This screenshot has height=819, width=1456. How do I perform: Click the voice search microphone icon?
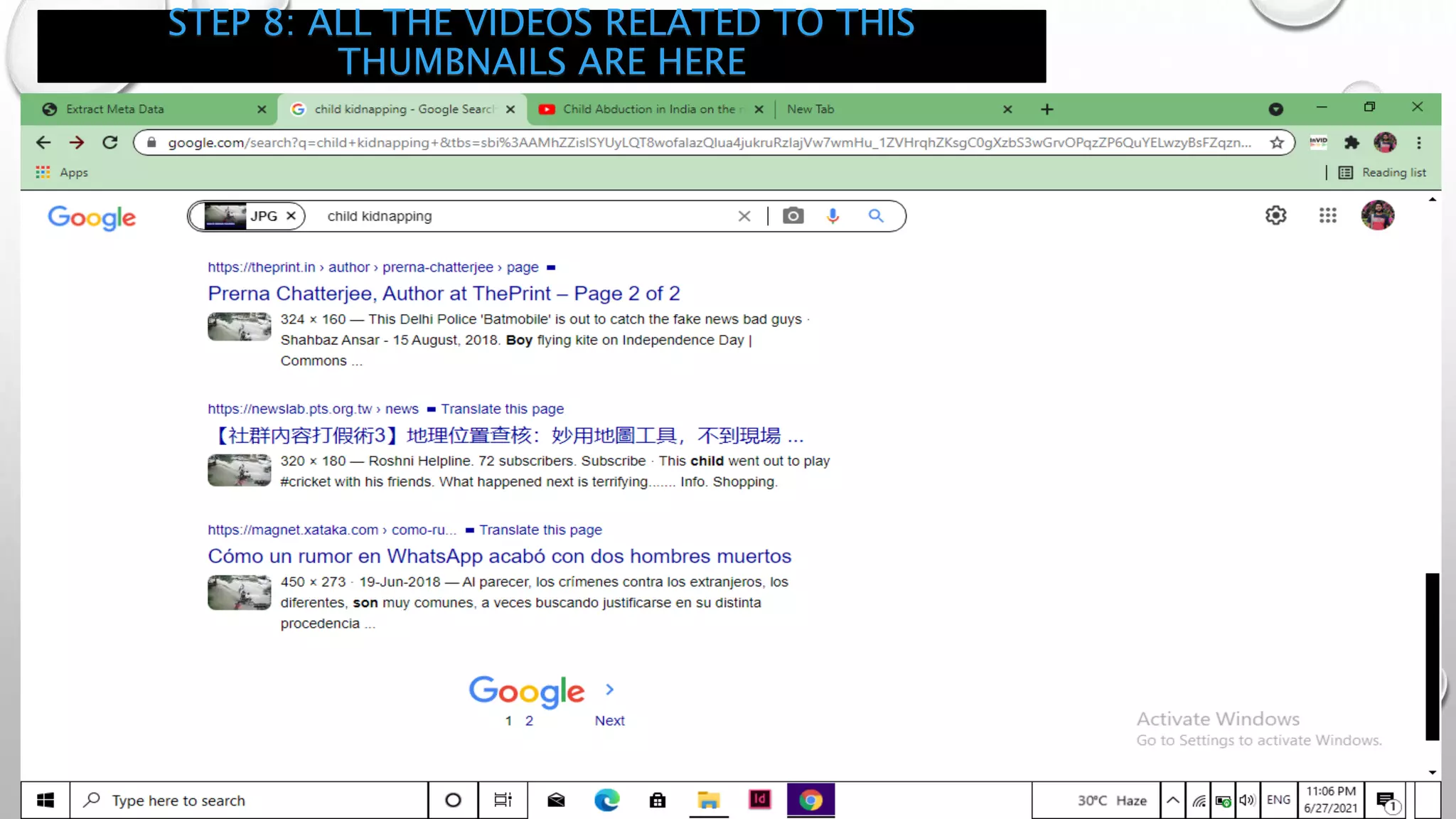(x=833, y=216)
